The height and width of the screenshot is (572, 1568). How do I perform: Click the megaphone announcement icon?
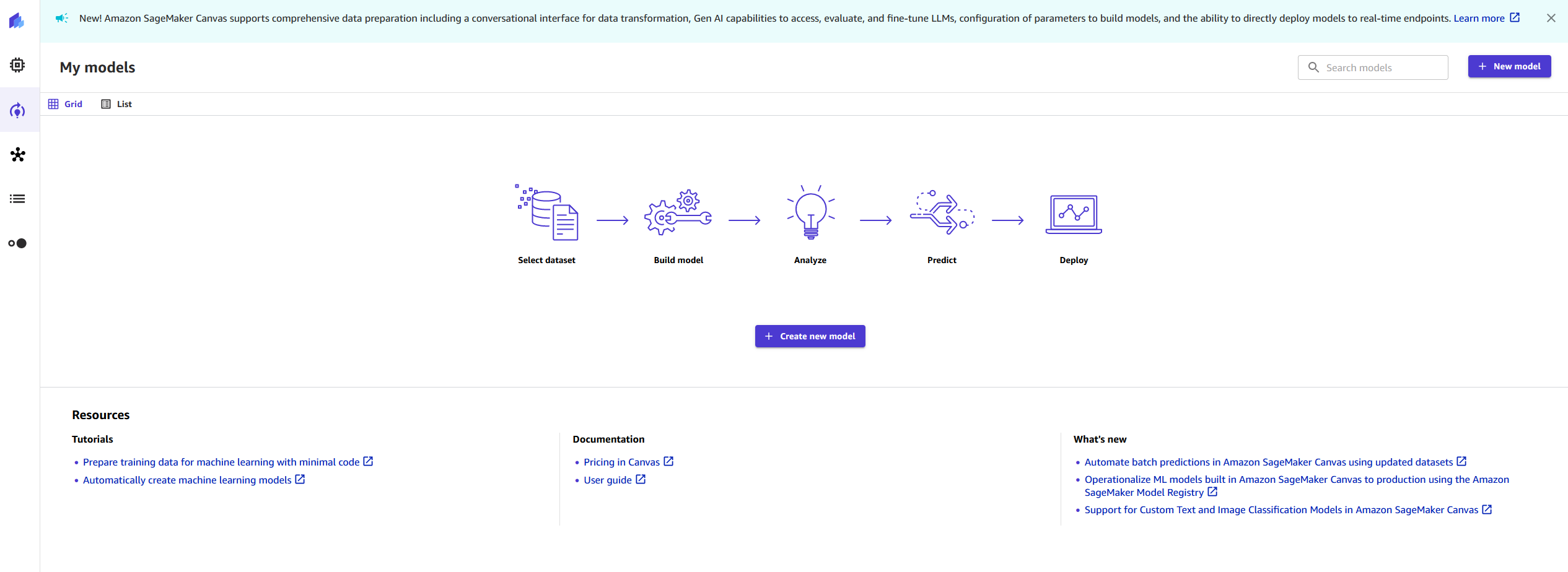click(61, 18)
